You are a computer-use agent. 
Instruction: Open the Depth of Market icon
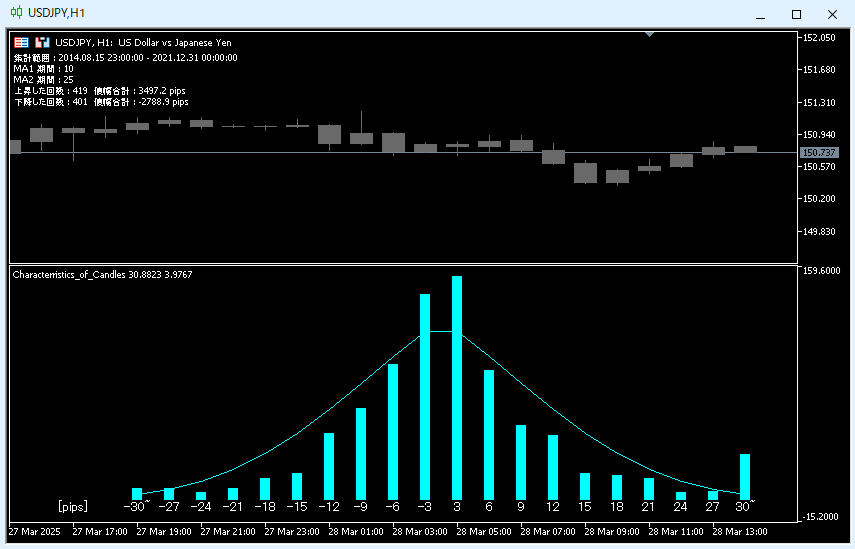pos(42,43)
